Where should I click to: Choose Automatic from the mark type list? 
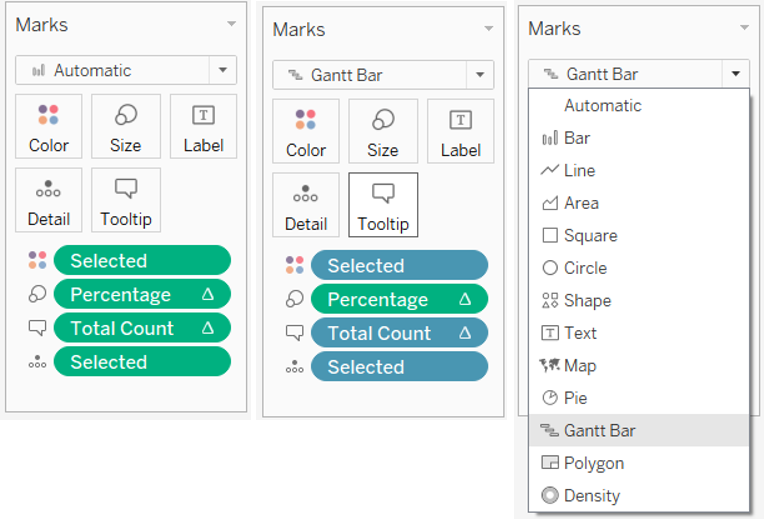(639, 106)
